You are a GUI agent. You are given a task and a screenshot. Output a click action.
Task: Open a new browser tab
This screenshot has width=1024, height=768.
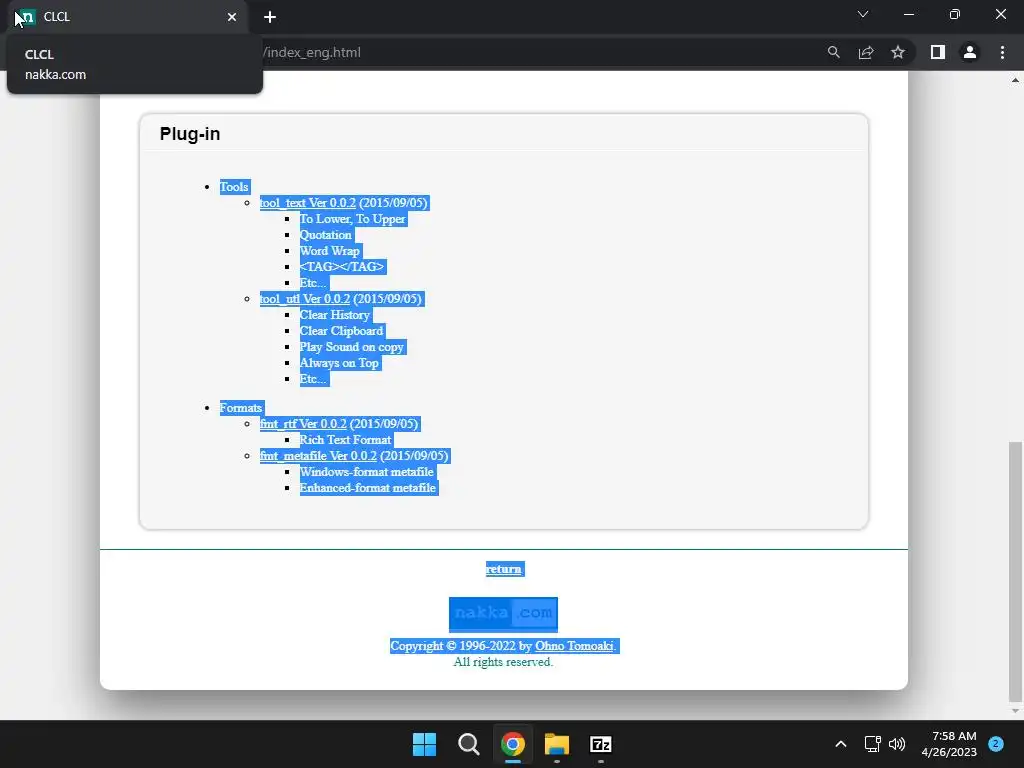tap(270, 17)
